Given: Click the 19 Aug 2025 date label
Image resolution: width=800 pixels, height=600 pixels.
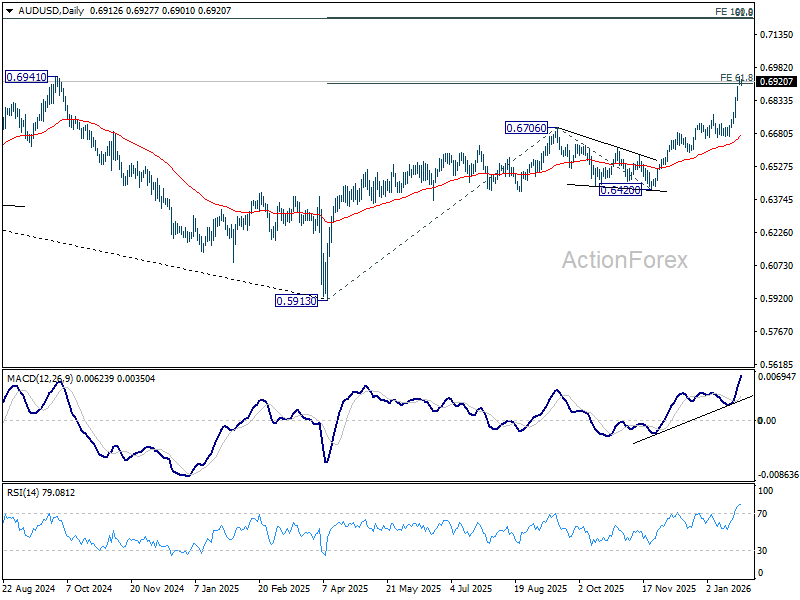Looking at the screenshot, I should coord(539,590).
